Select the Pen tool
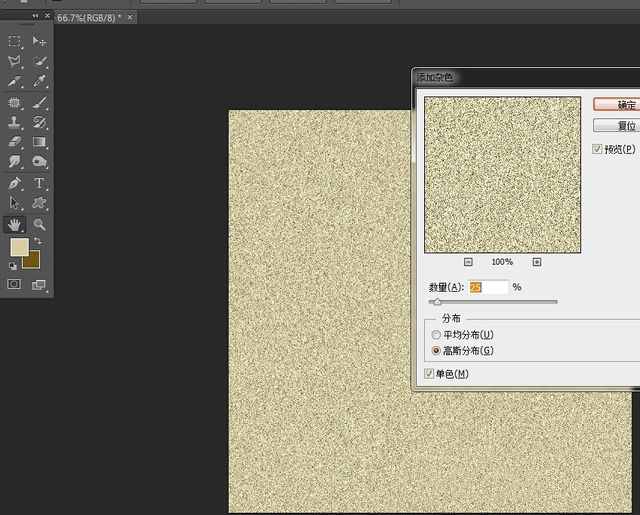Image resolution: width=640 pixels, height=515 pixels. pyautogui.click(x=15, y=184)
